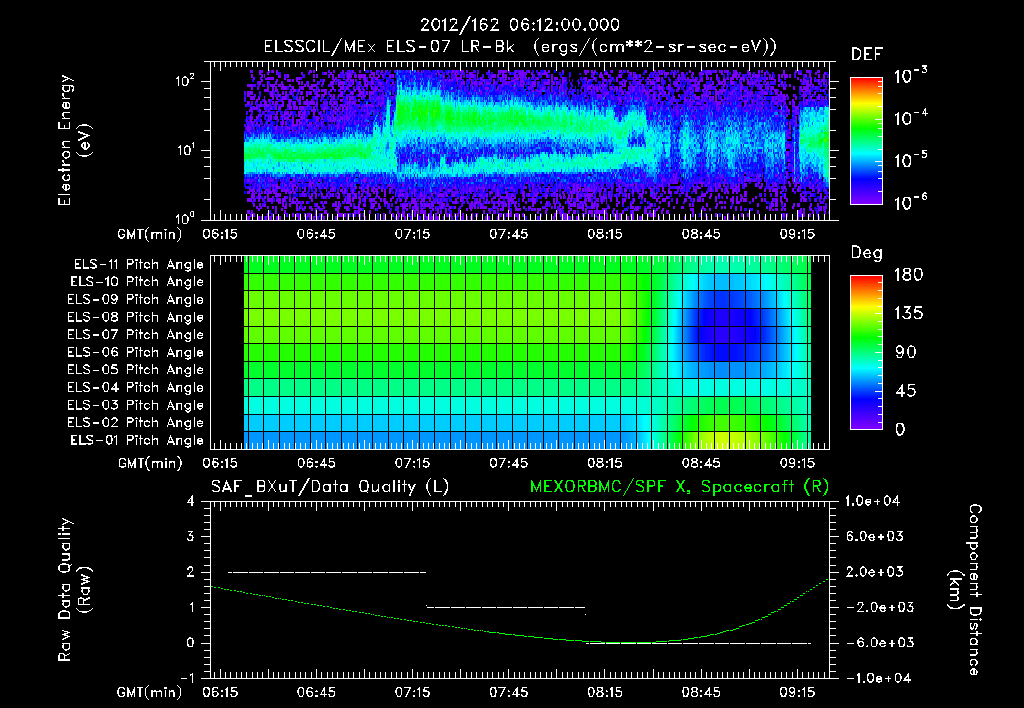The image size is (1024, 708).
Task: Click the -1 tick on data quality axis
Action: point(188,678)
